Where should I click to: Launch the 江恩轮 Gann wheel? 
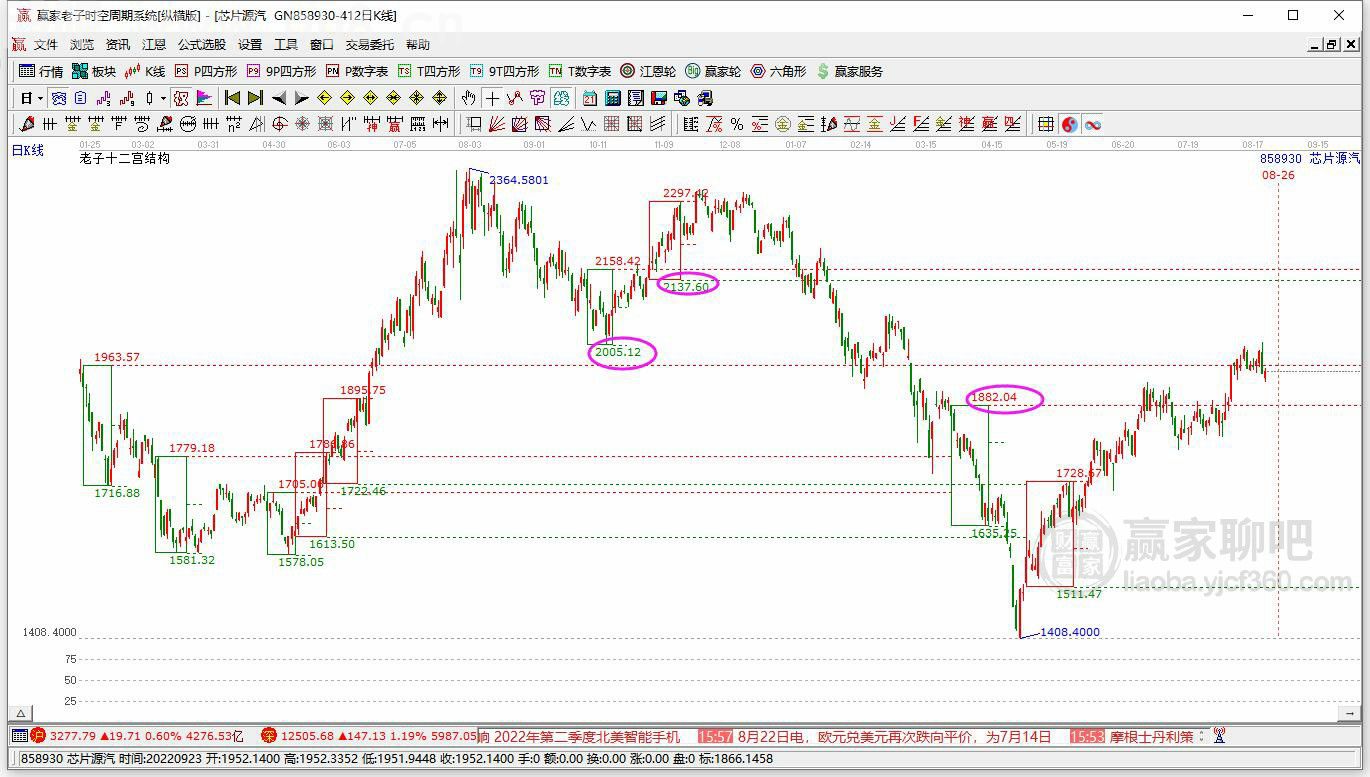[648, 71]
